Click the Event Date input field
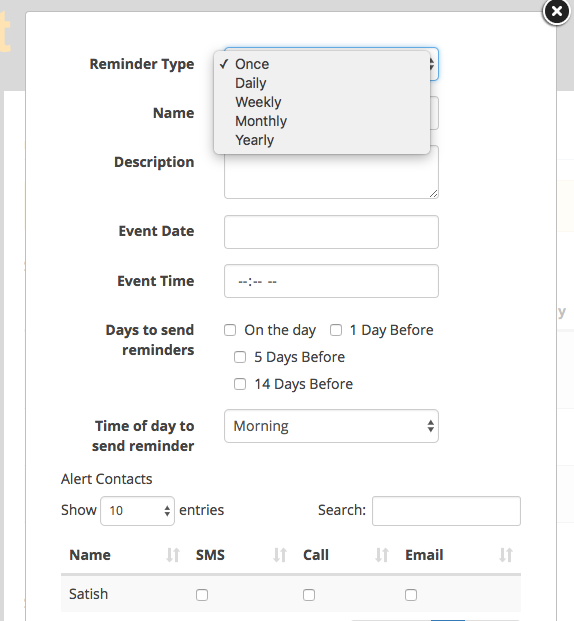Viewport: 574px width, 621px height. pos(331,232)
